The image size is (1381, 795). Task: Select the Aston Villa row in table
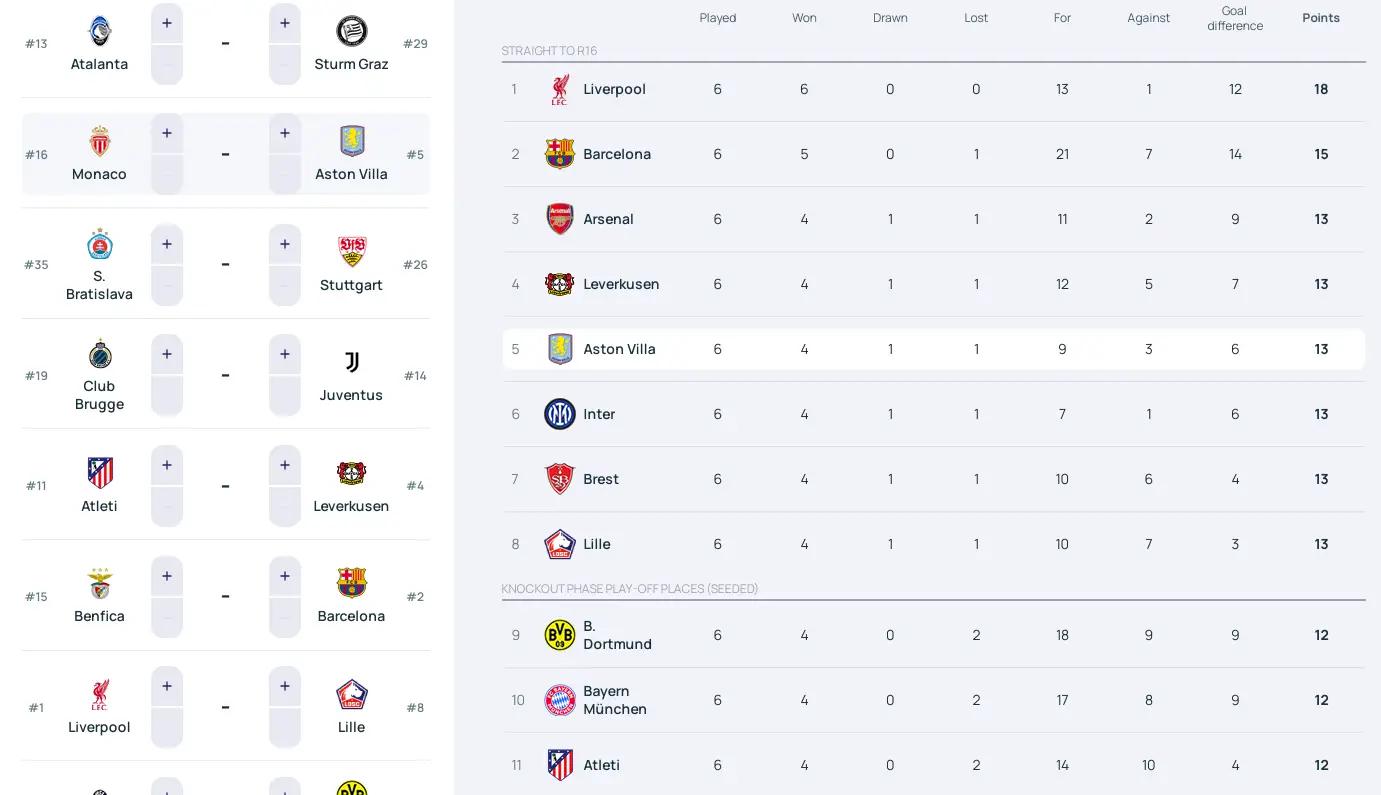coord(933,349)
